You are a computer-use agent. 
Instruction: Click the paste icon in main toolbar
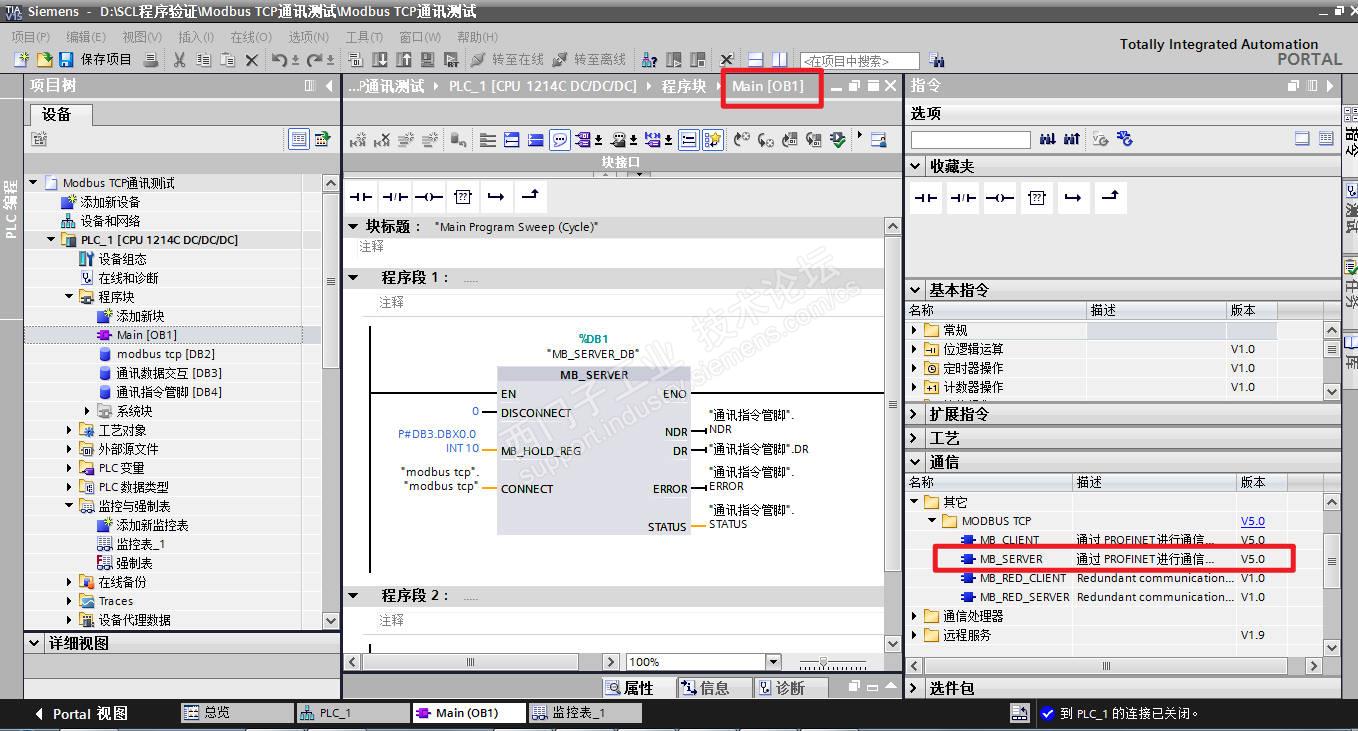[x=227, y=60]
